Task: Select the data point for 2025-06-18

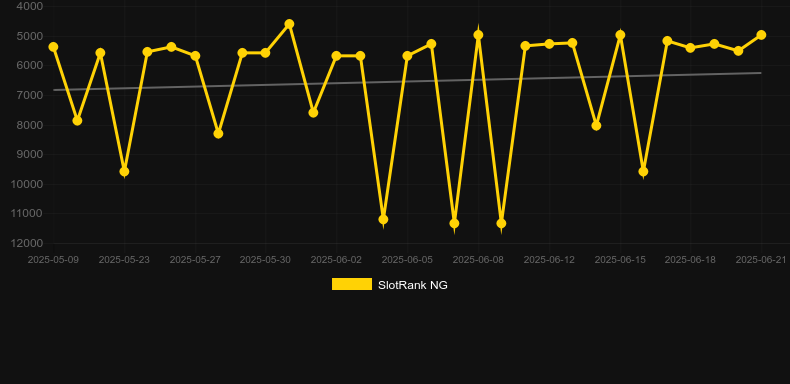Action: coord(690,48)
